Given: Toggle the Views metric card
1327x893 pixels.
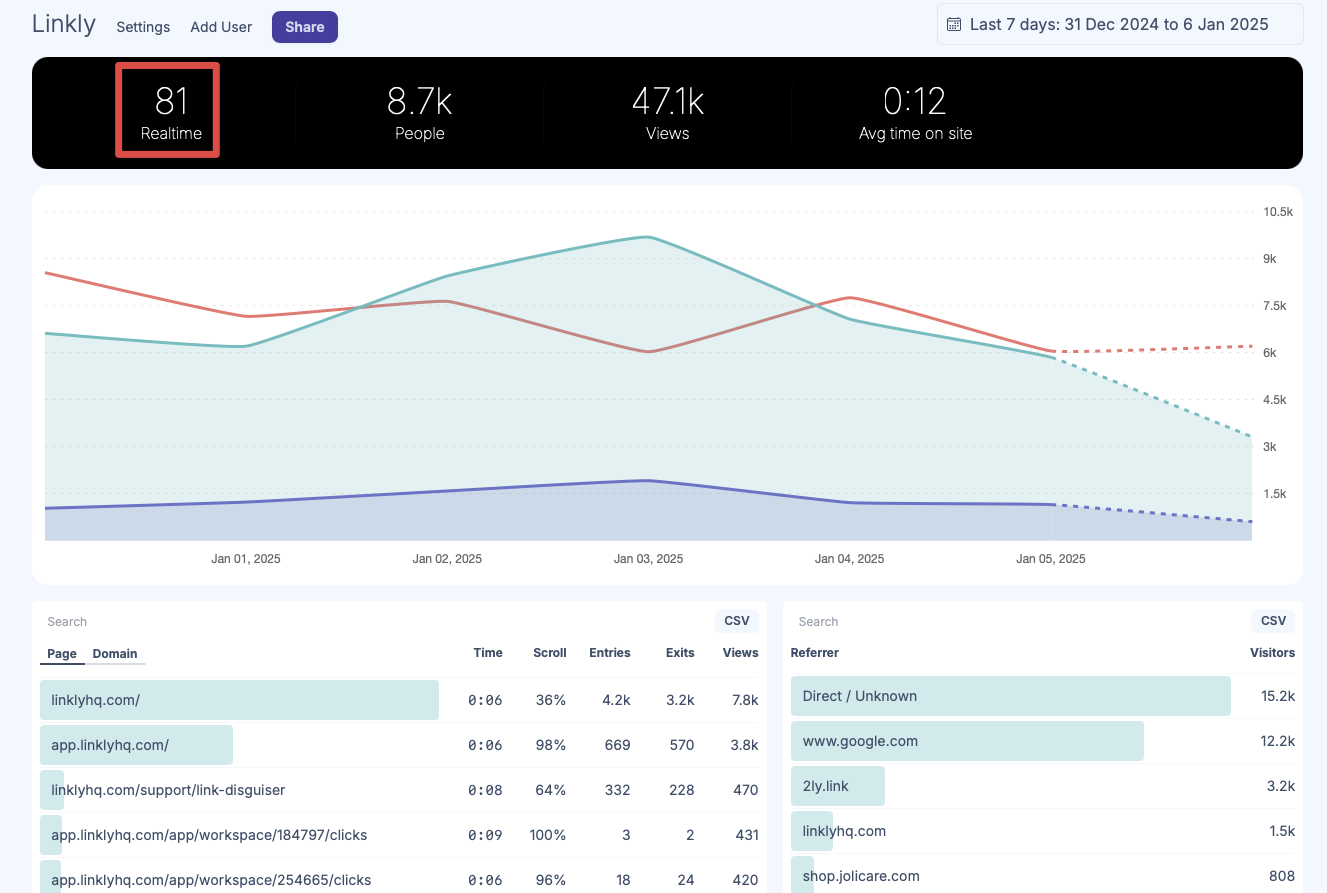Looking at the screenshot, I should point(667,112).
